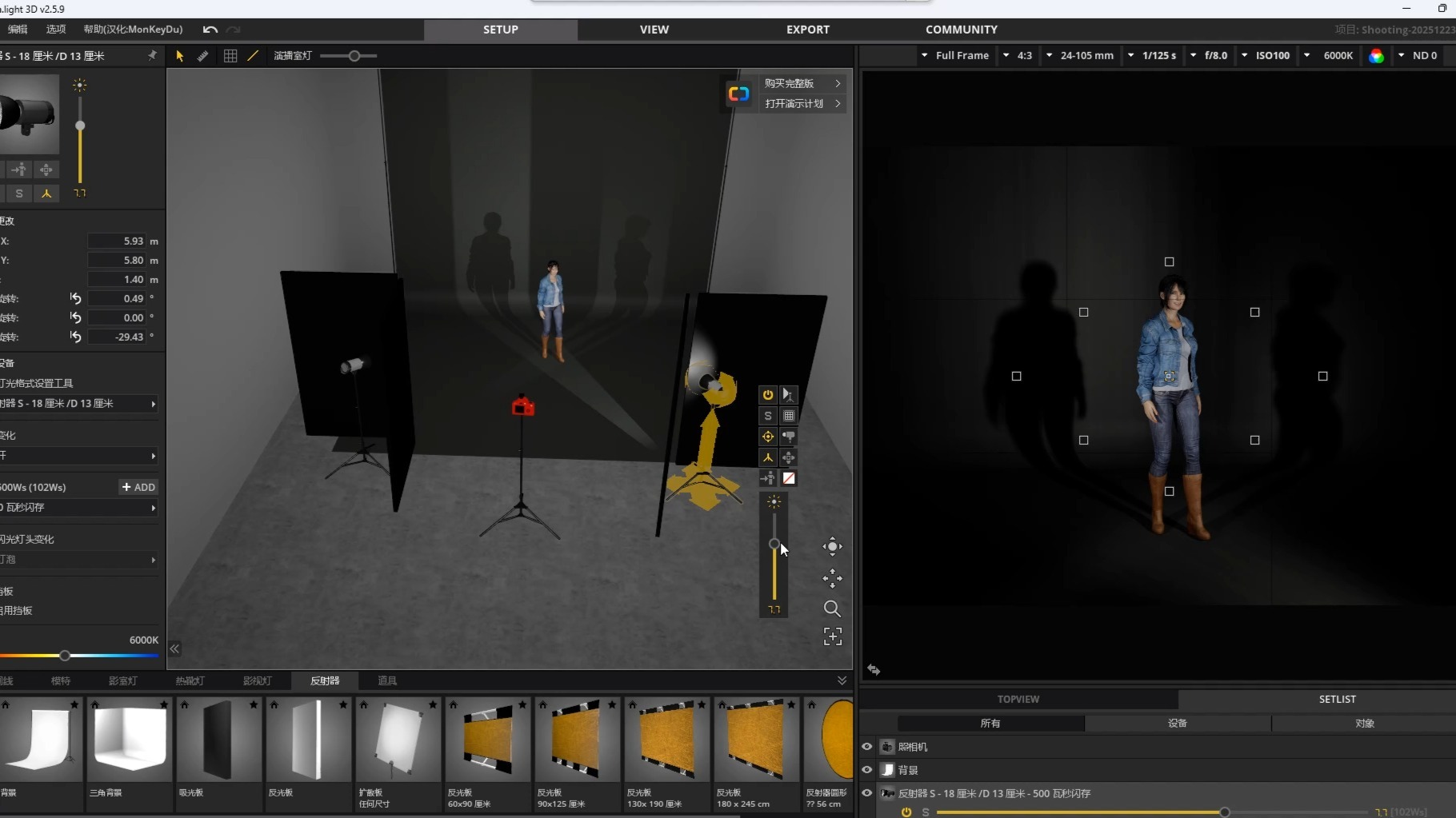Screen dimensions: 1456x818
Task: Switch to the EXPORT tab
Action: [x=808, y=30]
